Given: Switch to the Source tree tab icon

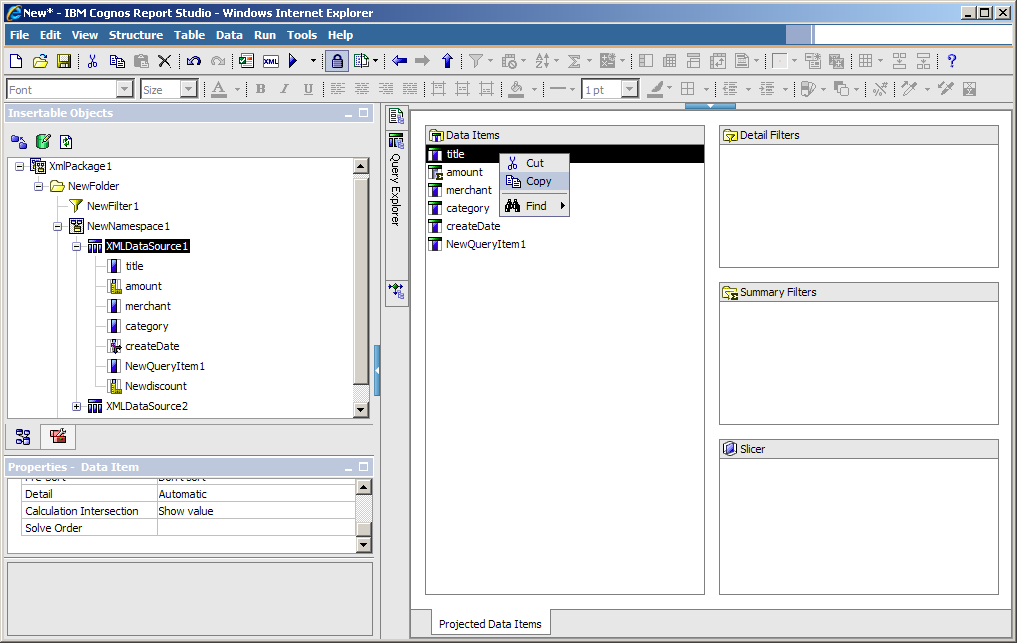Looking at the screenshot, I should [x=23, y=437].
